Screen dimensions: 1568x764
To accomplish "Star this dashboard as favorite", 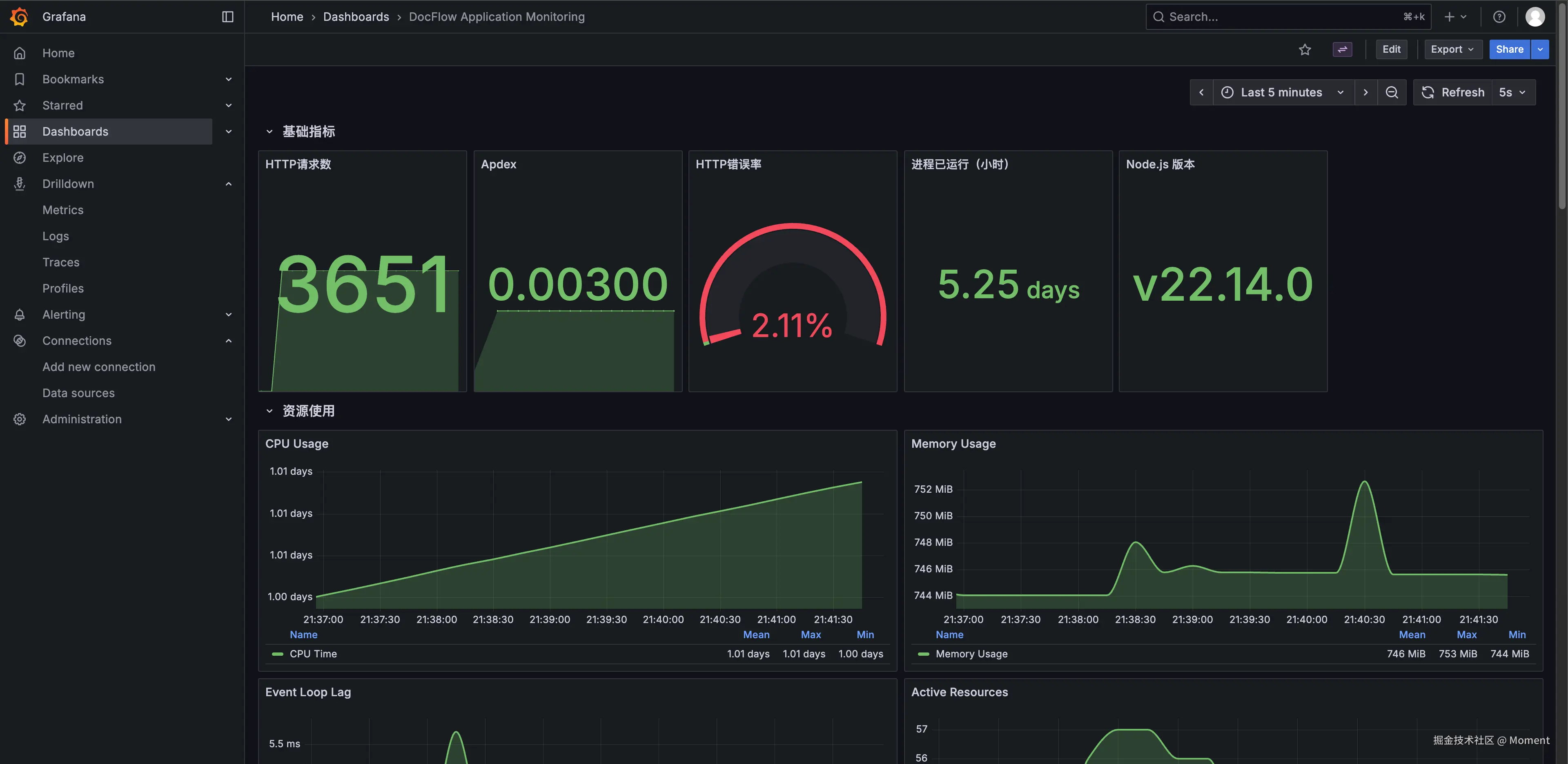I will click(x=1305, y=49).
